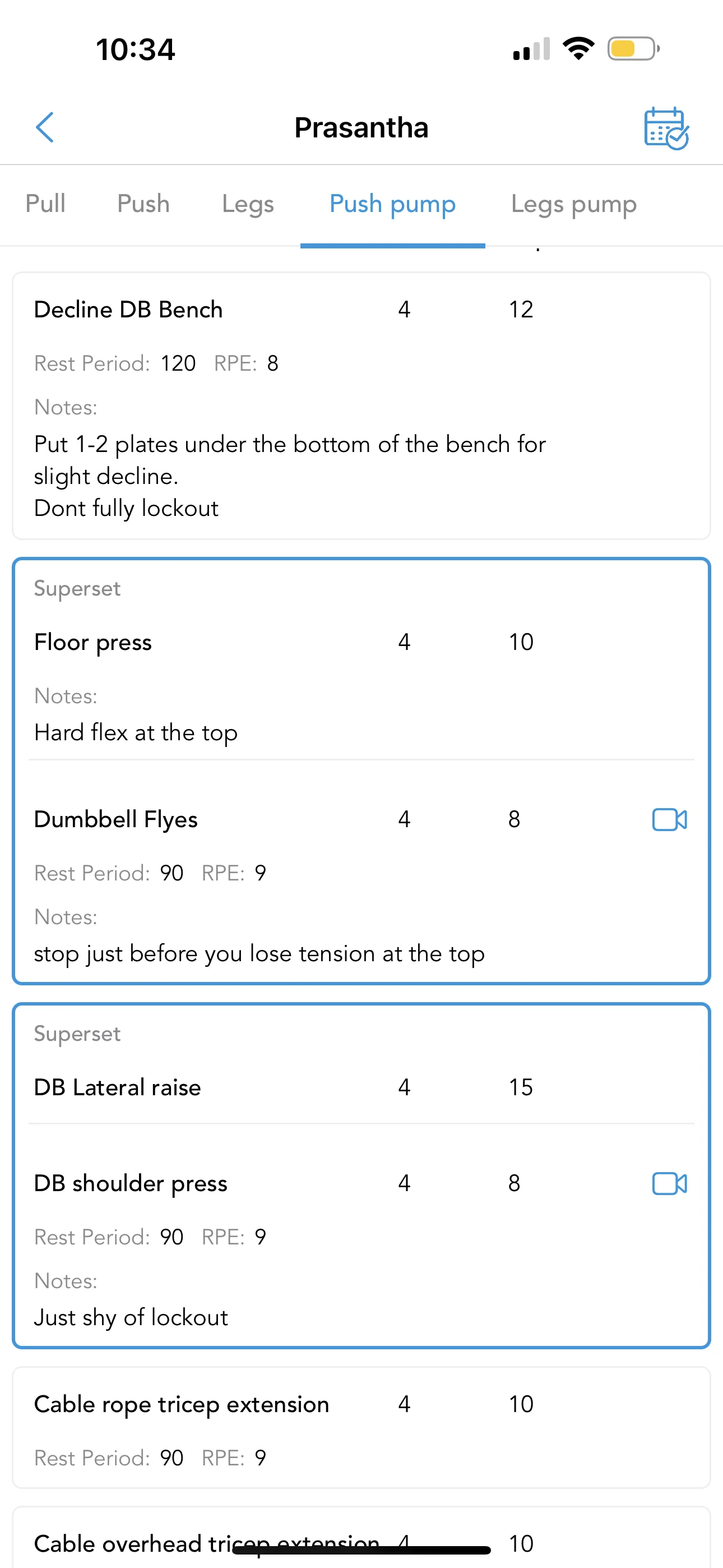Select the Dumbbell Flyes exercise name
Screen dimensions: 723x1568
(115, 819)
